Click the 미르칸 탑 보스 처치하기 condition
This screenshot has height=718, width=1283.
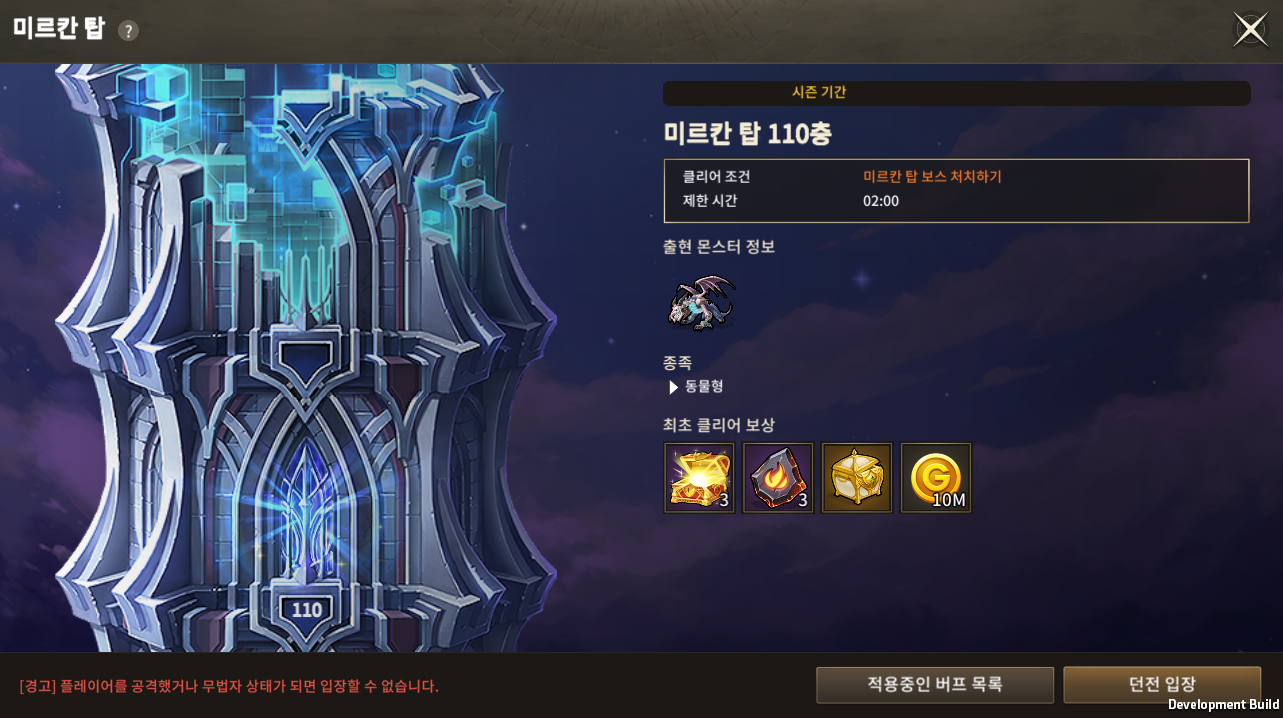pos(932,177)
